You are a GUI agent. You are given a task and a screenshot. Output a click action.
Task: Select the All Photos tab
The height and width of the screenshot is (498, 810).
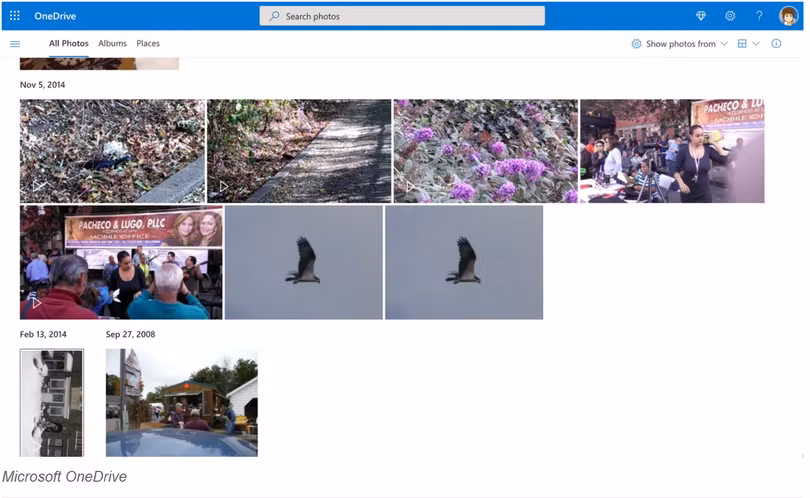click(x=69, y=44)
